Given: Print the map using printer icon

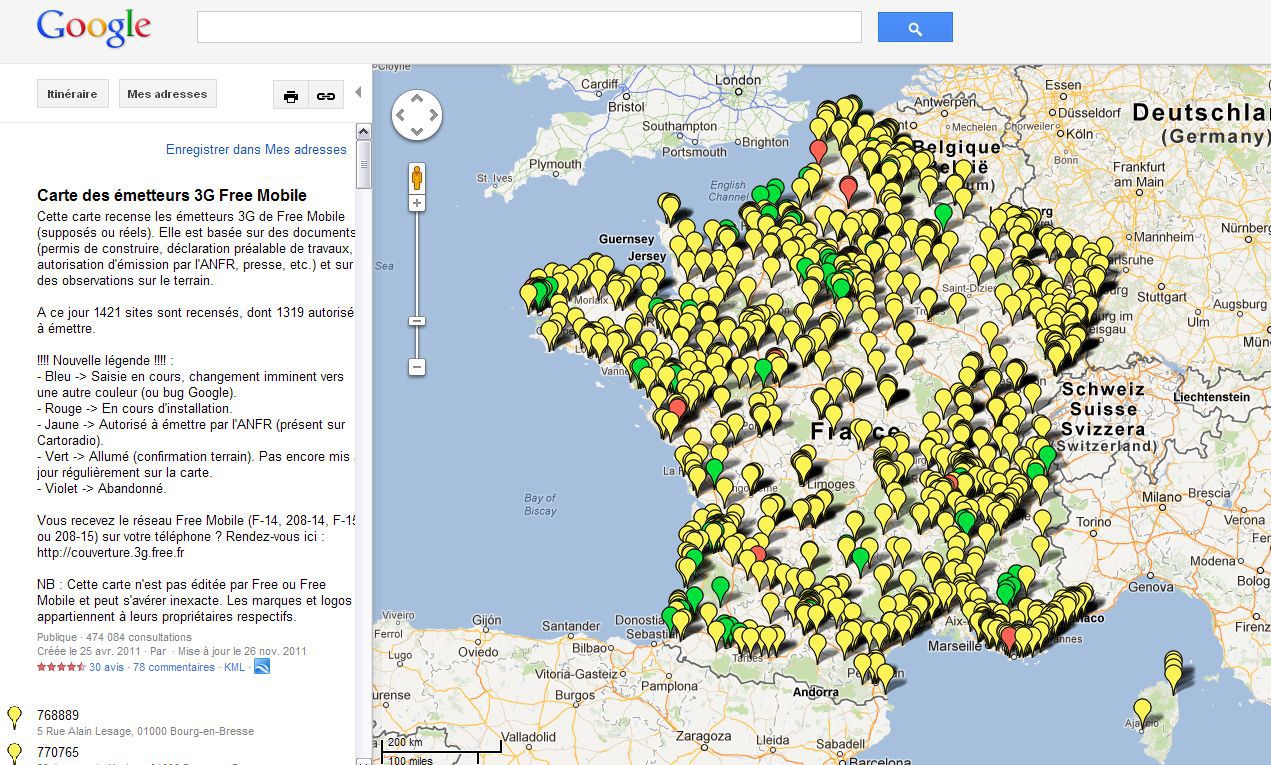Looking at the screenshot, I should coord(291,96).
